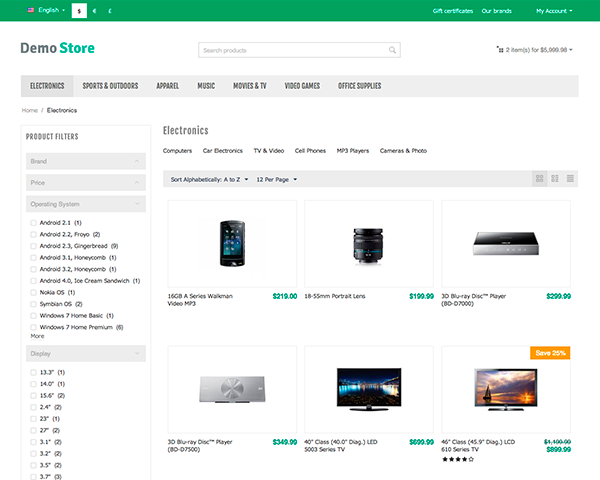Open Computers subcategory
This screenshot has width=600, height=480.
pos(177,150)
